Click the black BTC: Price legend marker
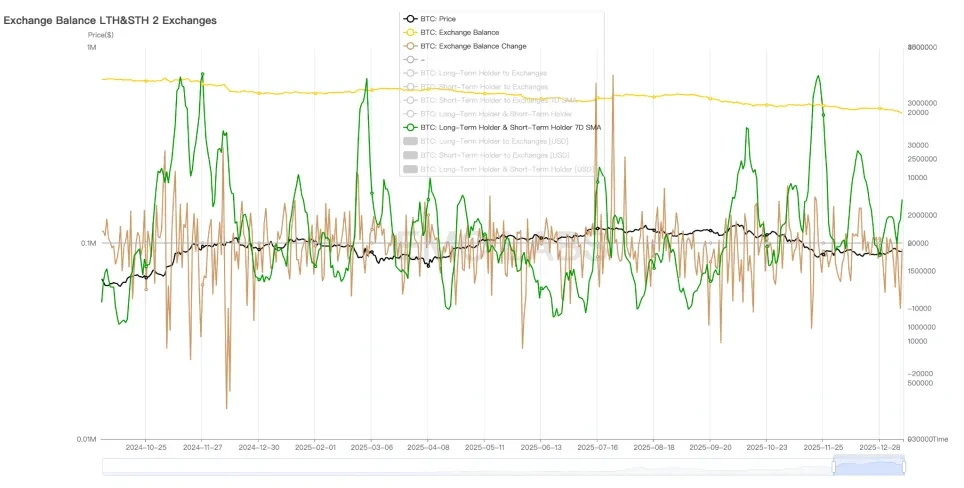Image resolution: width=964 pixels, height=488 pixels. point(410,19)
